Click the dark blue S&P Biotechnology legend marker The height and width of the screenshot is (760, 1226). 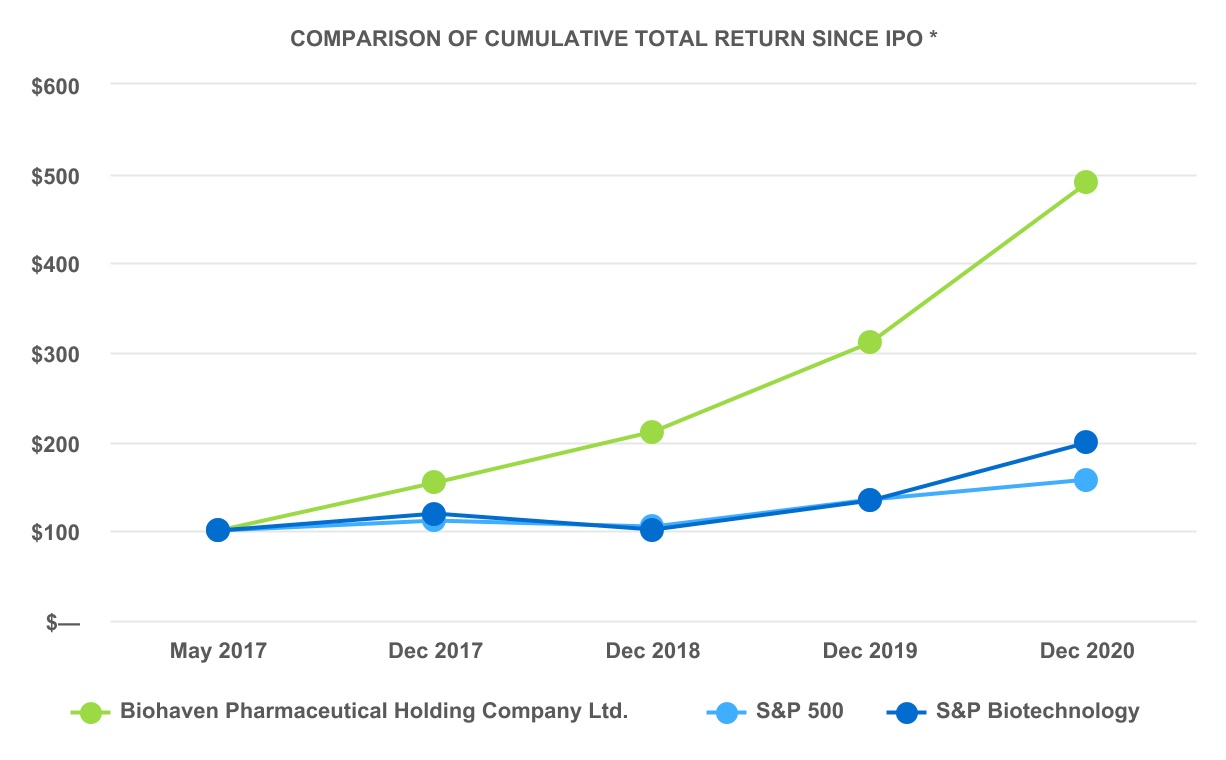tap(907, 713)
